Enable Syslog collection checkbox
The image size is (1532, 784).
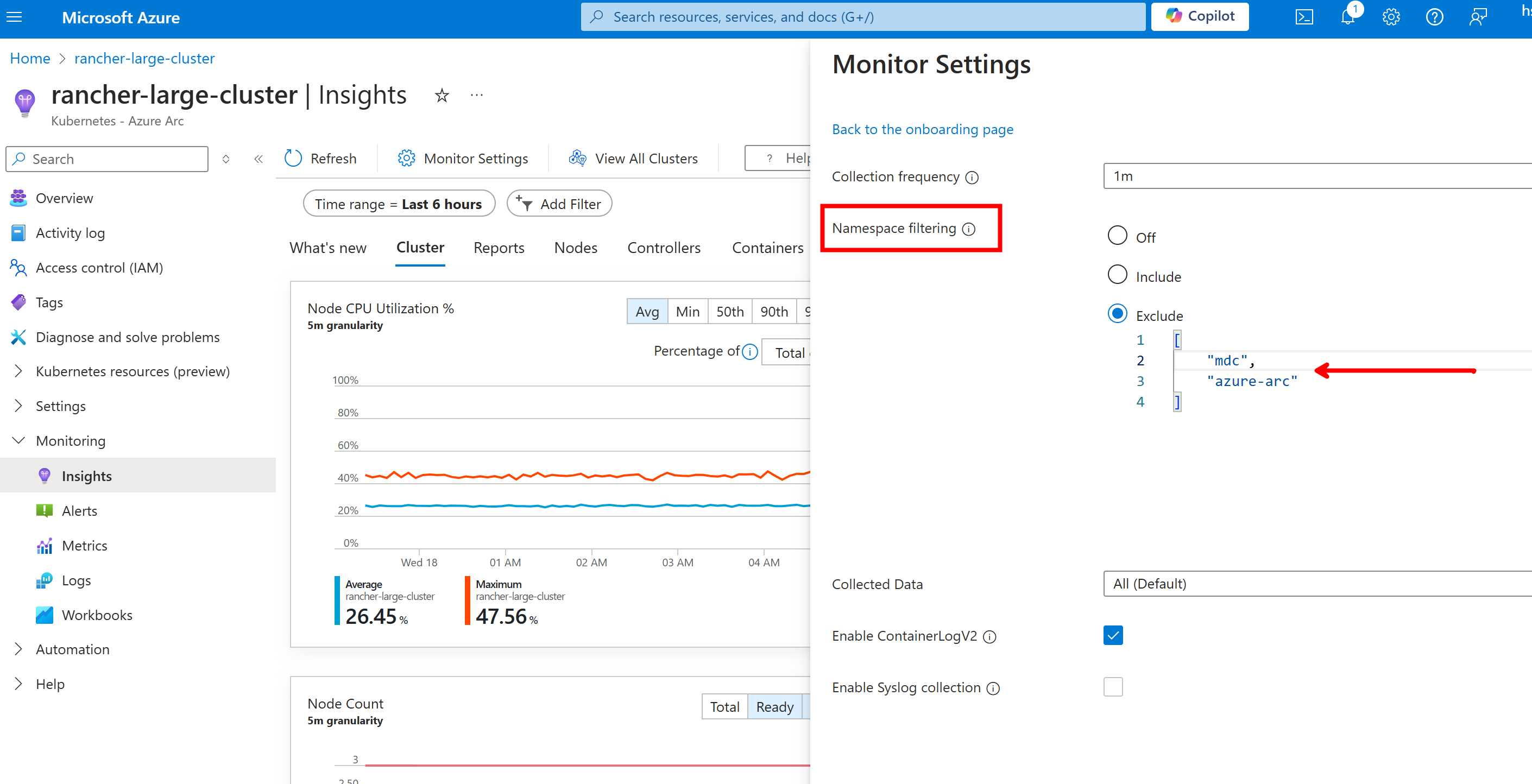tap(1113, 686)
